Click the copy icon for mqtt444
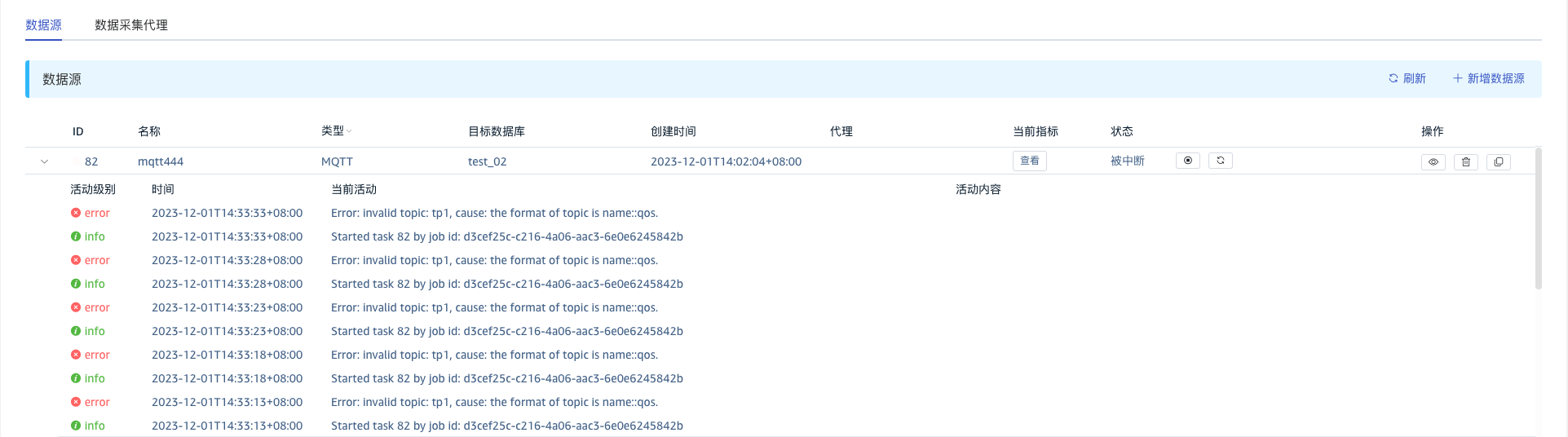The image size is (1568, 437). point(1498,162)
